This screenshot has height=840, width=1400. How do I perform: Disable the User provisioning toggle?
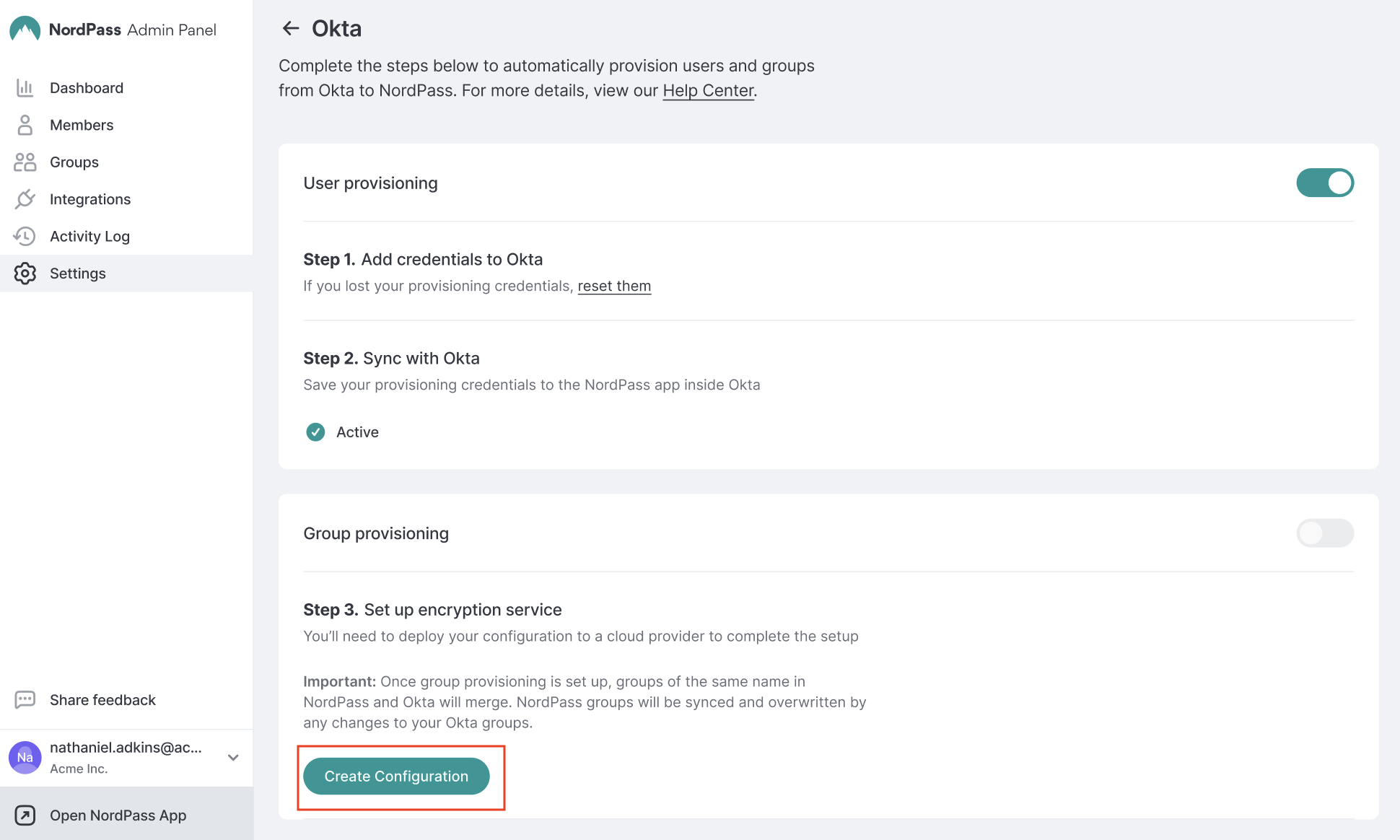(x=1325, y=183)
